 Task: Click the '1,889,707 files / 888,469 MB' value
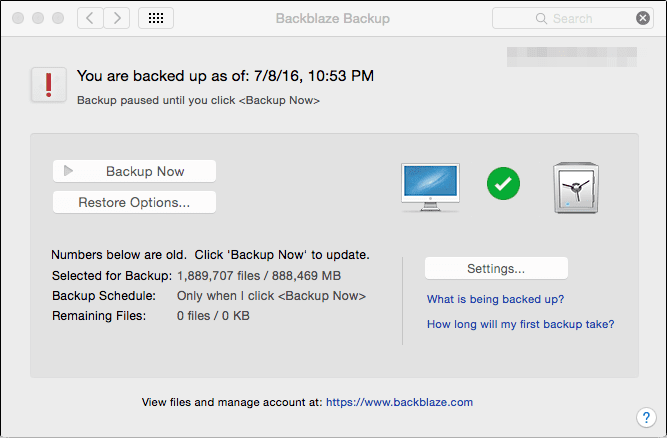tap(259, 276)
